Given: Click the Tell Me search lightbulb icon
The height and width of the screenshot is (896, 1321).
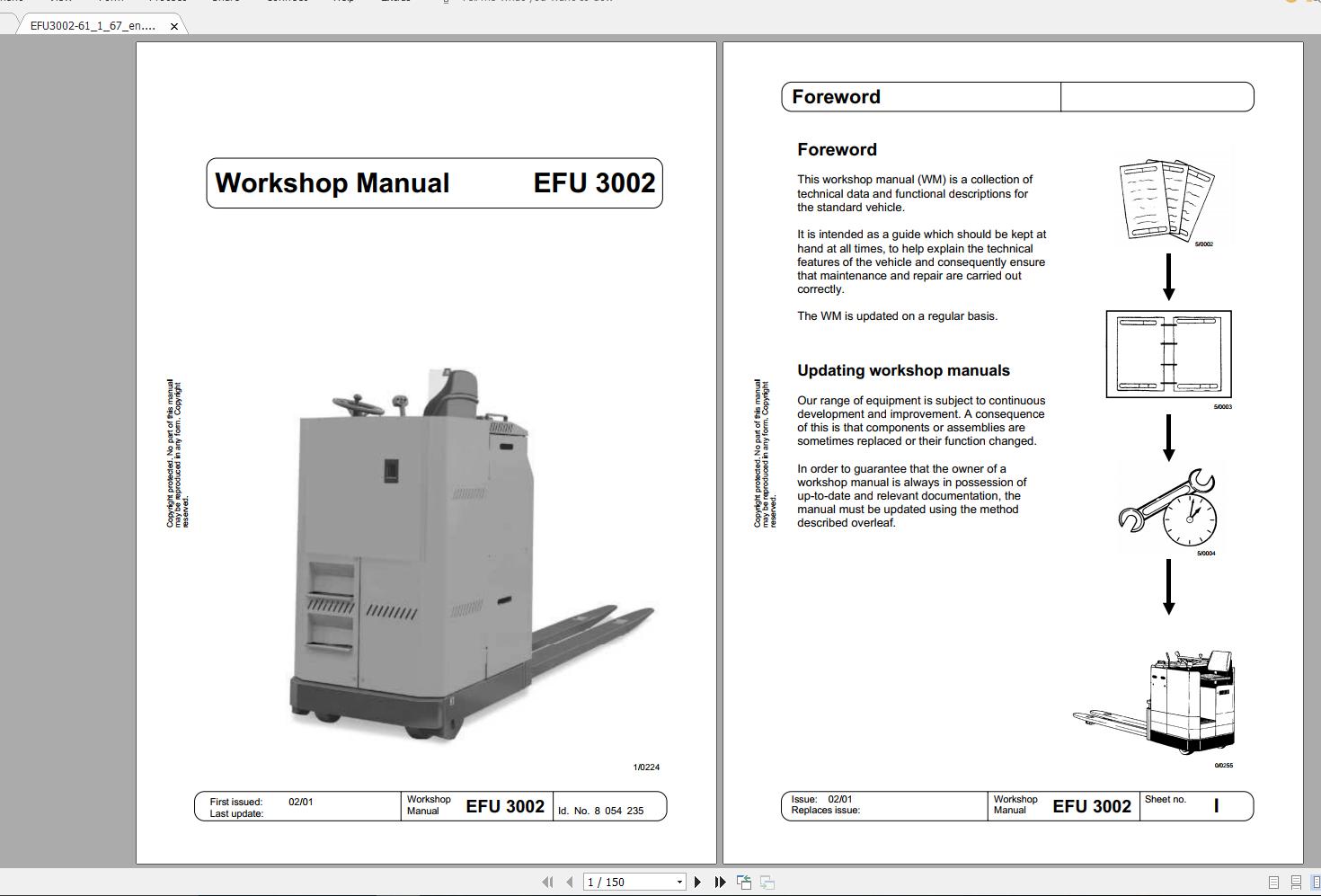Looking at the screenshot, I should [444, 3].
